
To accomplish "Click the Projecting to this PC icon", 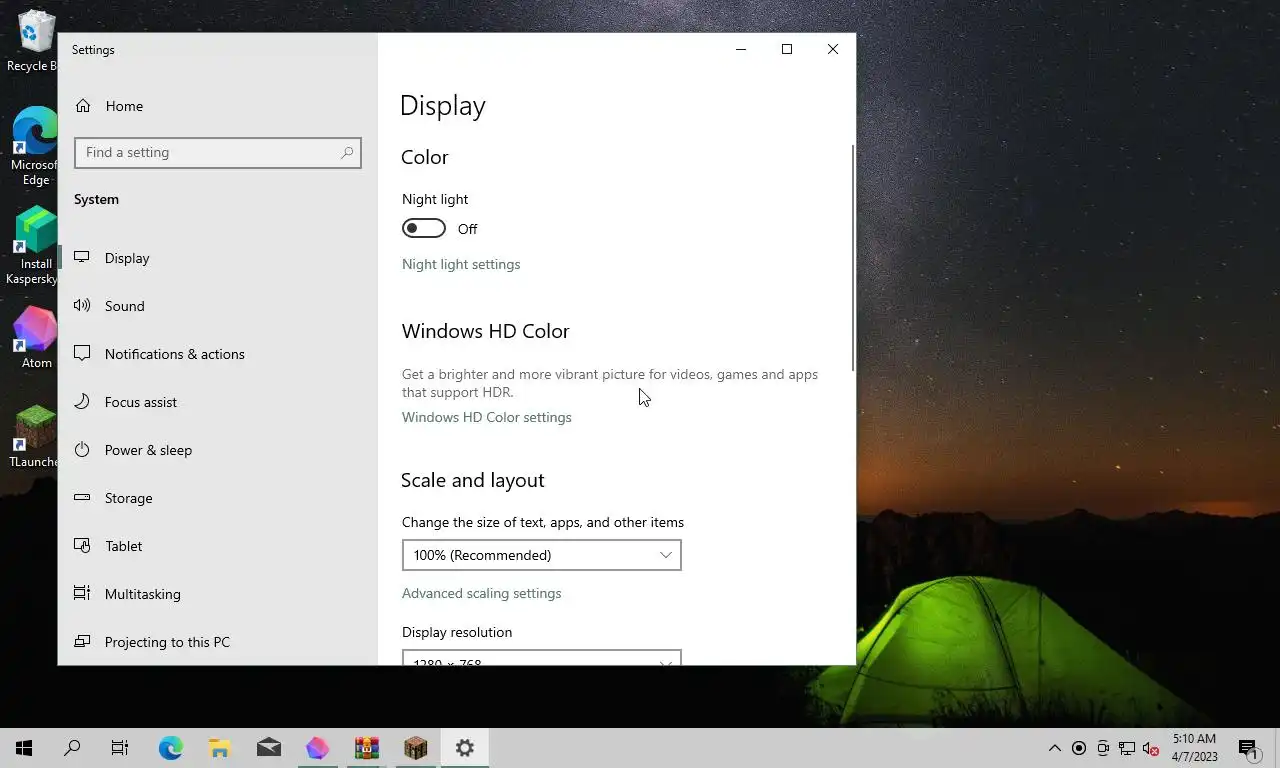I will pyautogui.click(x=82, y=642).
